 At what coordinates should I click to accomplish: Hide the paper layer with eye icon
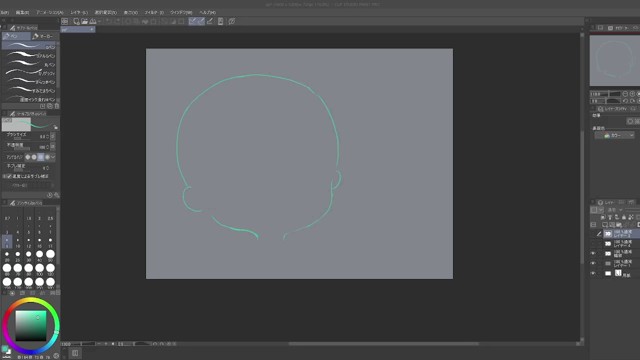593,273
